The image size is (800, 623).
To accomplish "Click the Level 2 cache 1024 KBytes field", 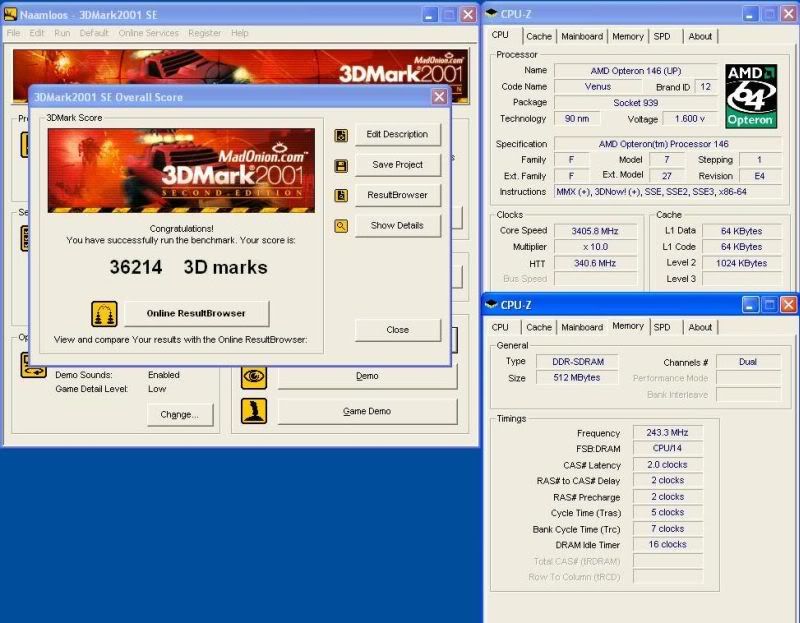I will [741, 263].
